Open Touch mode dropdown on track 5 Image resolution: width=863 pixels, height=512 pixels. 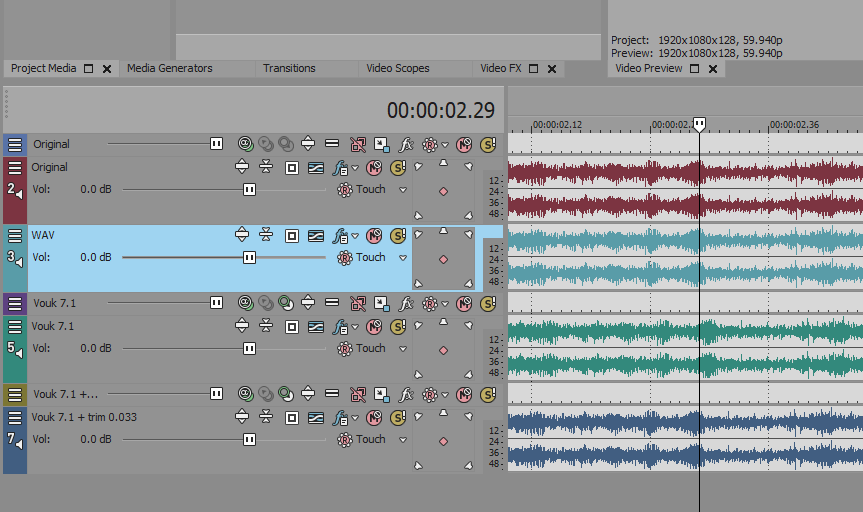click(x=404, y=349)
